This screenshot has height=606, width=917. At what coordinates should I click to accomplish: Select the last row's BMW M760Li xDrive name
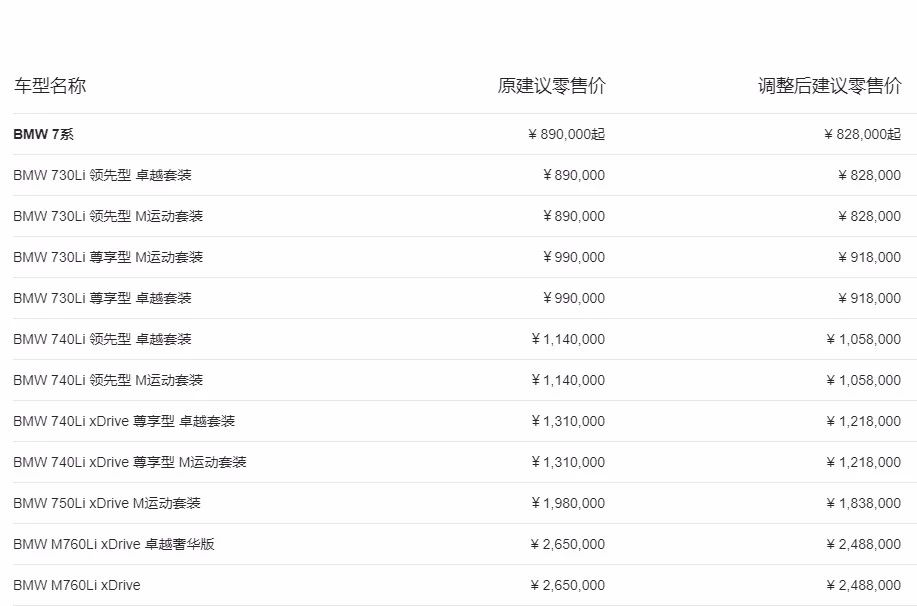[x=77, y=586]
